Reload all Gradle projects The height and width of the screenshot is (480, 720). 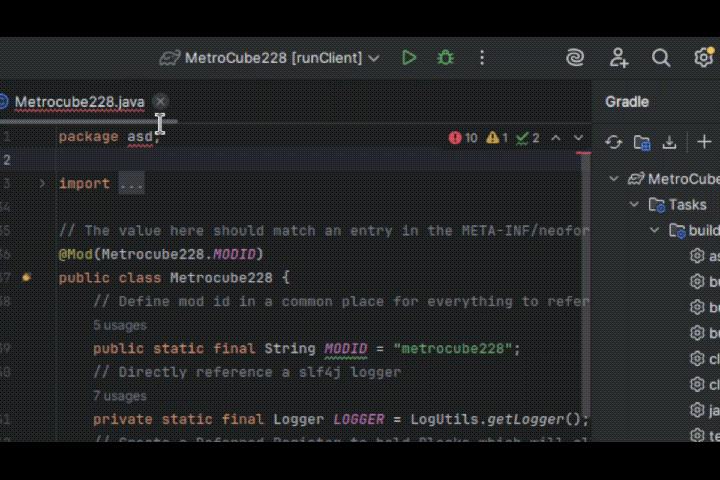click(x=614, y=143)
